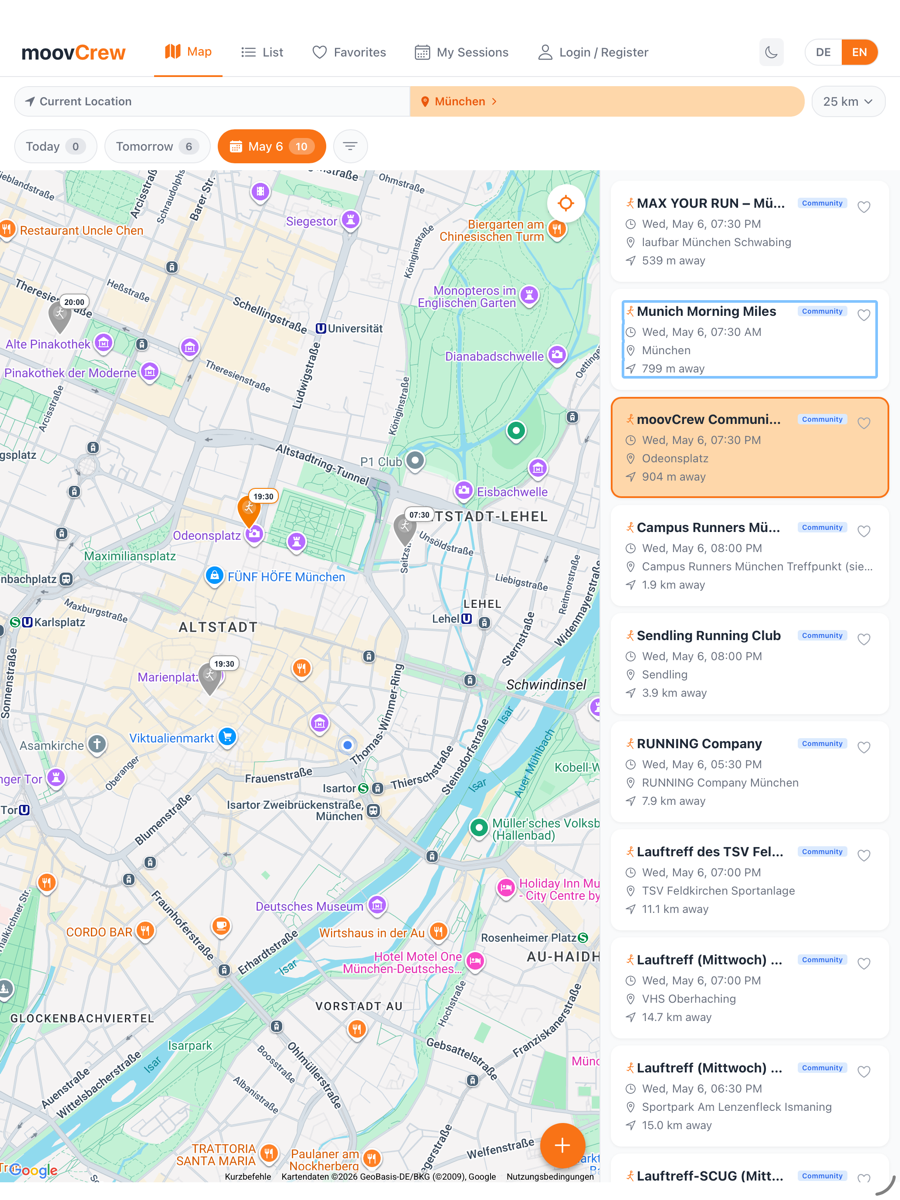
Task: Click the Siegestor landmark marker
Action: (350, 220)
